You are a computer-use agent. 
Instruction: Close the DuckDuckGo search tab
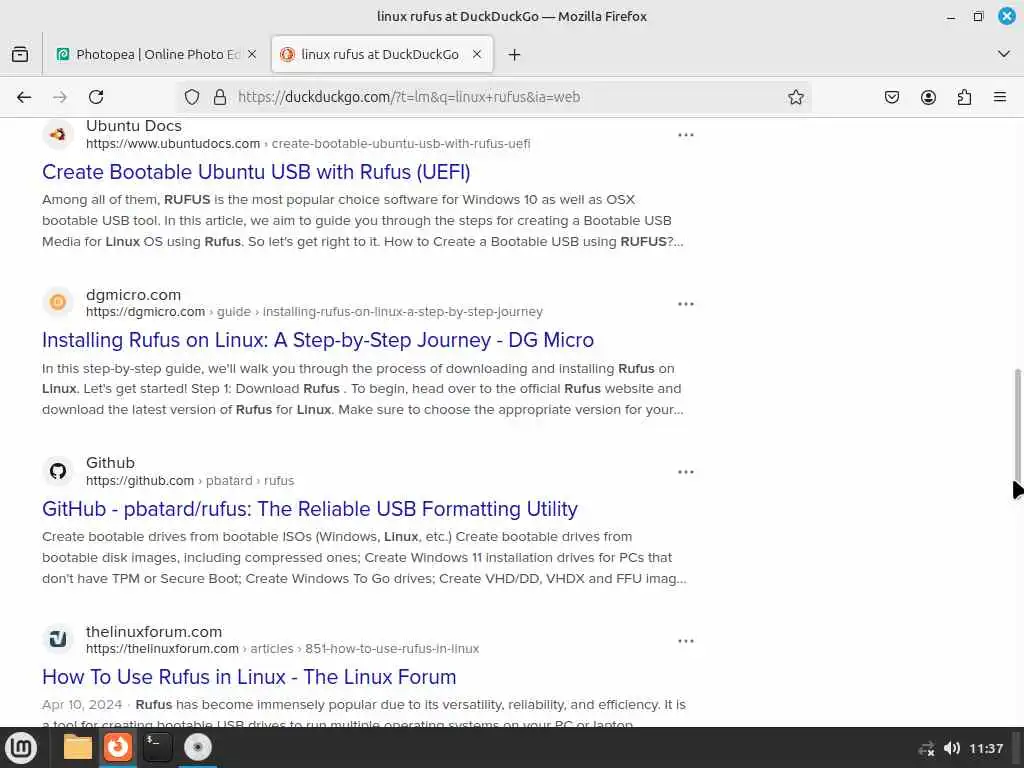[477, 54]
